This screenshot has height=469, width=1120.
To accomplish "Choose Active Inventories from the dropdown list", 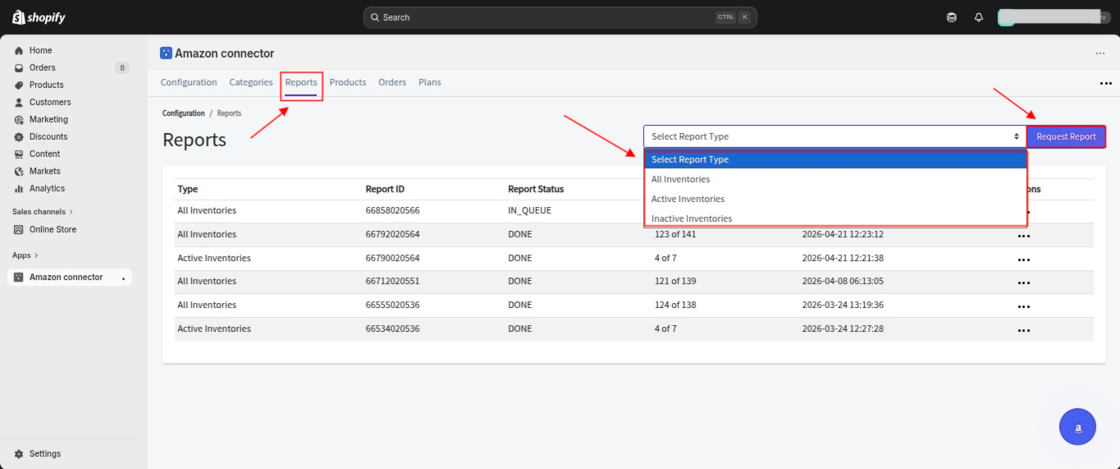I will pos(687,199).
